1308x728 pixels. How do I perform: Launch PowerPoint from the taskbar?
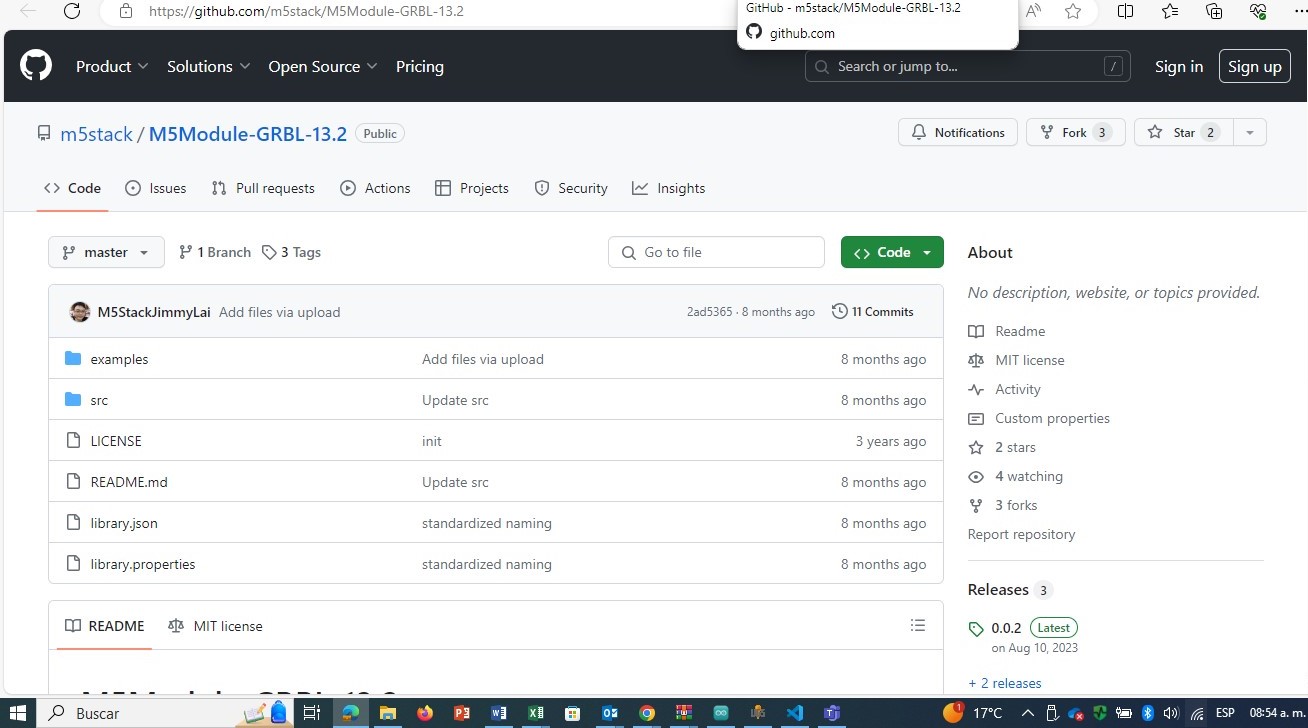[x=461, y=713]
